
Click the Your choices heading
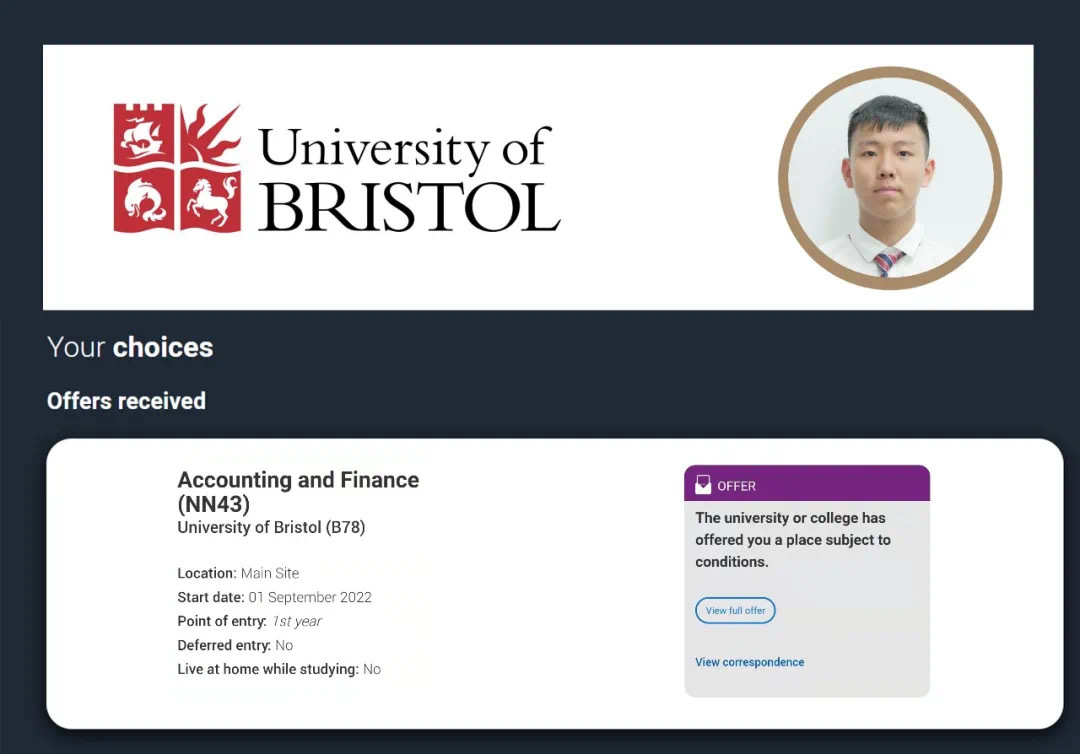coord(130,347)
